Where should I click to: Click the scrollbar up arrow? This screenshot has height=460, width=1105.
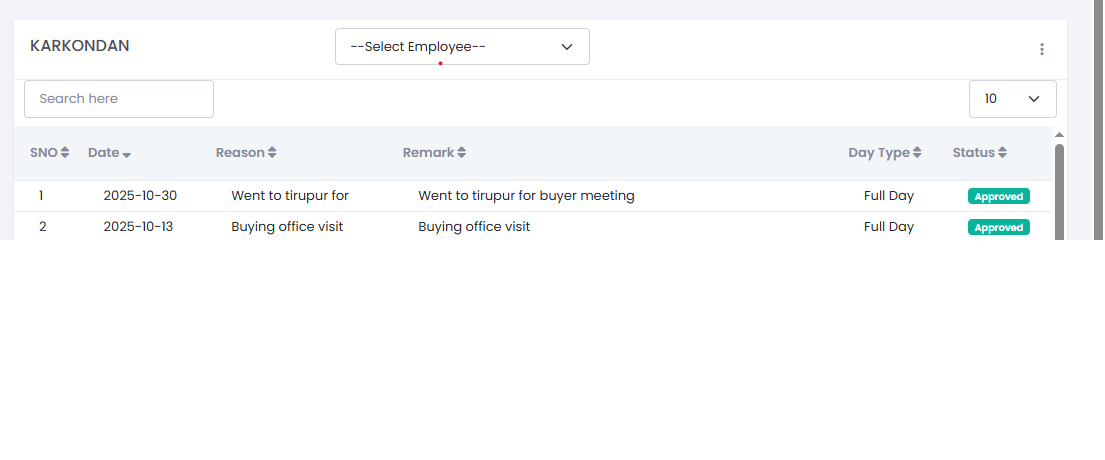tap(1059, 135)
